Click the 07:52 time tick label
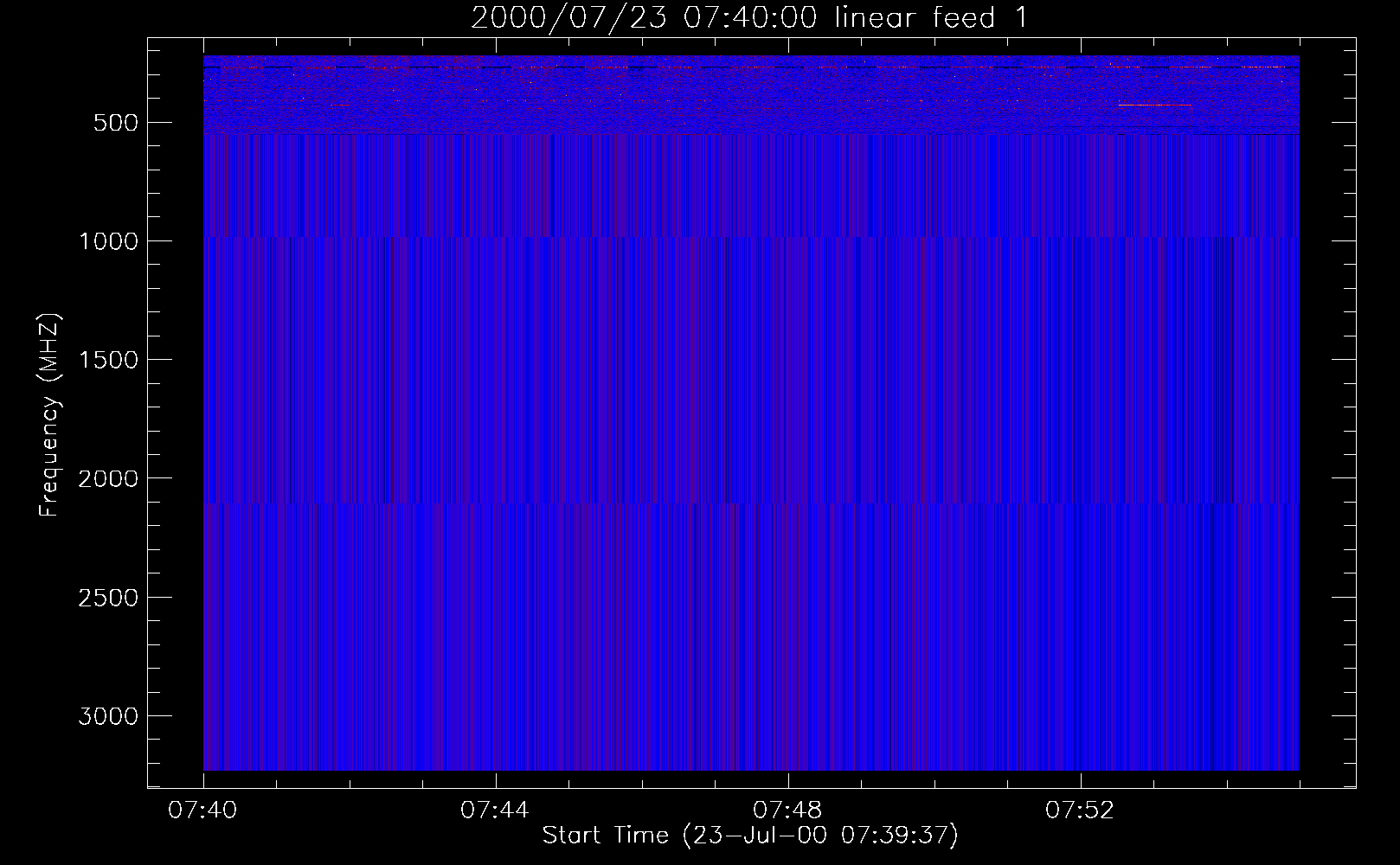This screenshot has height=865, width=1400. coord(1081,811)
